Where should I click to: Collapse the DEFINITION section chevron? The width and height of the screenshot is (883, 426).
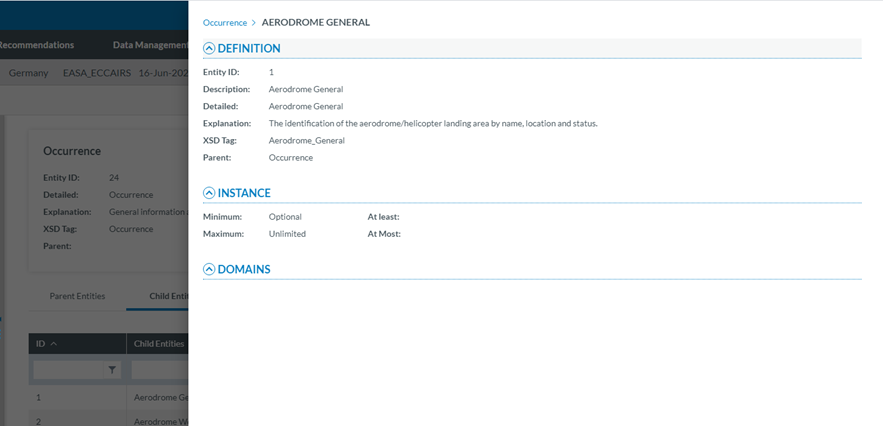(x=209, y=48)
